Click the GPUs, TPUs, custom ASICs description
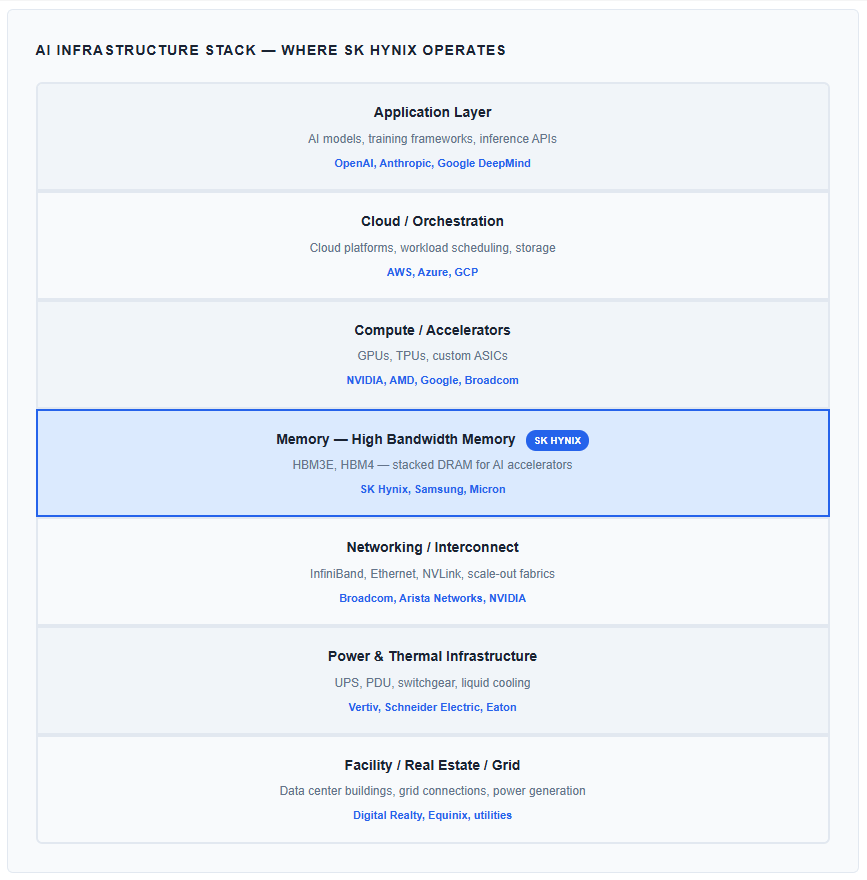Image resolution: width=867 pixels, height=880 pixels. pos(432,356)
